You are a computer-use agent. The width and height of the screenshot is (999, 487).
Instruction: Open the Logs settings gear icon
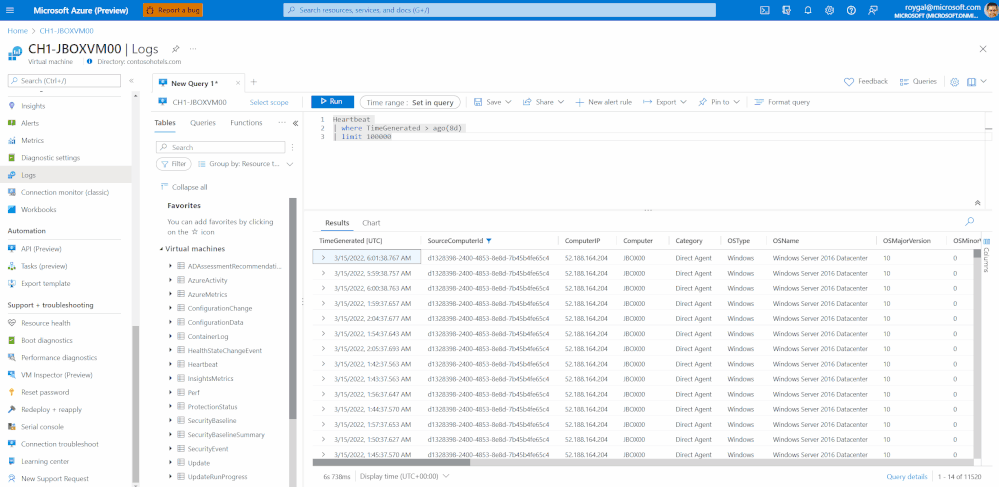click(954, 82)
